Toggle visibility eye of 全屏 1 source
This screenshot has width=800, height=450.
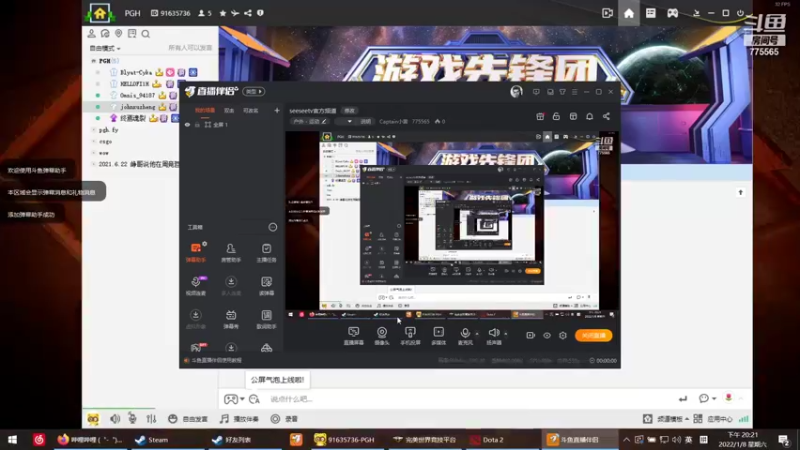point(187,124)
